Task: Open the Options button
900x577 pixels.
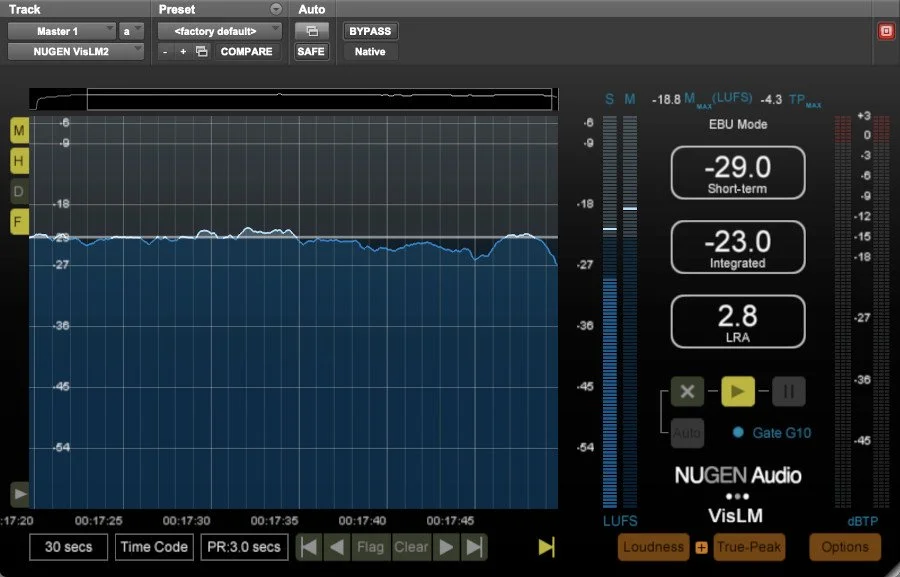Action: pyautogui.click(x=844, y=547)
